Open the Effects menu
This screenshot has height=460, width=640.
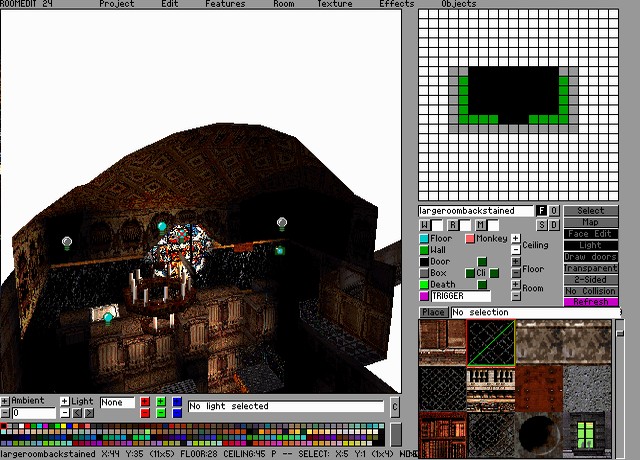[x=397, y=4]
